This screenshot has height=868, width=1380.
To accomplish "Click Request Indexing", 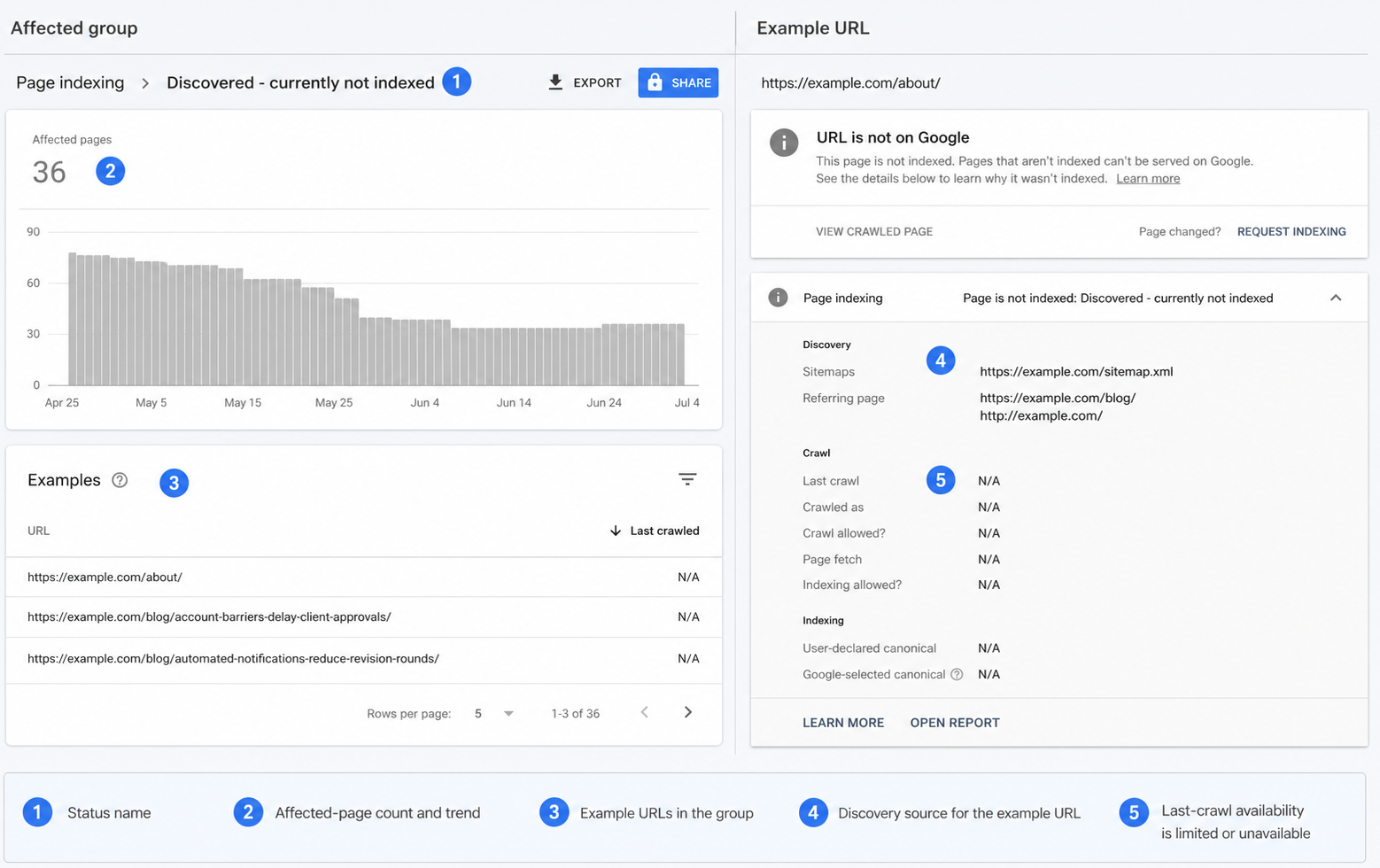I will tap(1291, 231).
